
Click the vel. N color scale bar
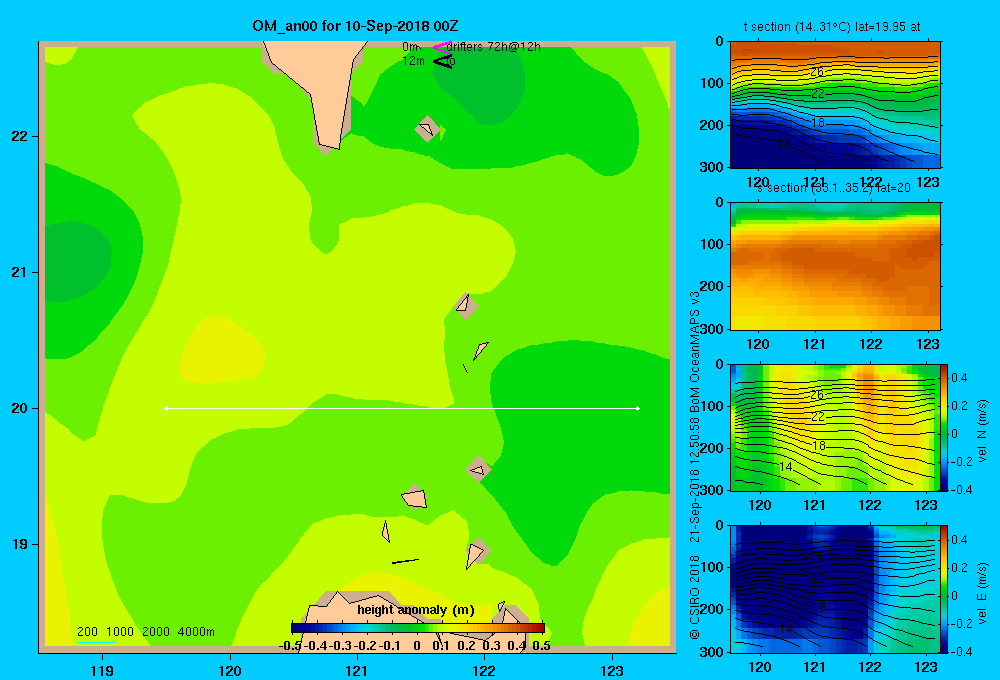pos(944,427)
